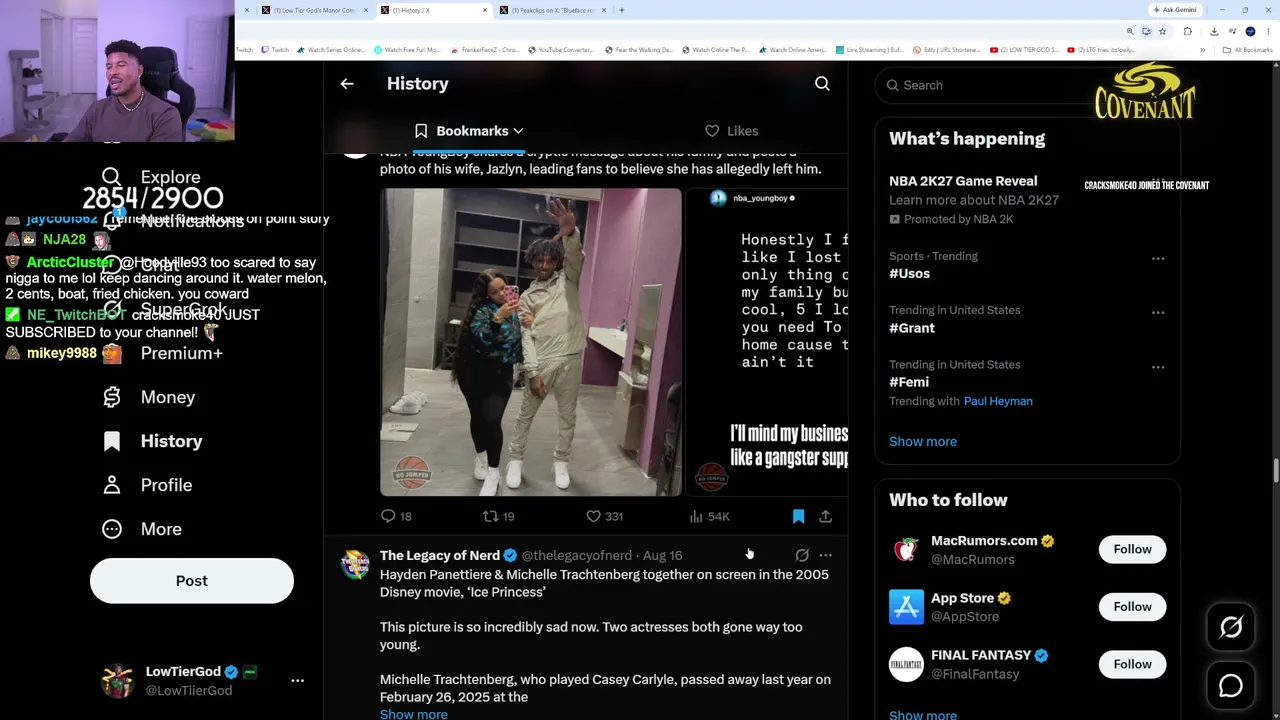
Task: Open All Bookmarks folder
Action: tap(1248, 49)
